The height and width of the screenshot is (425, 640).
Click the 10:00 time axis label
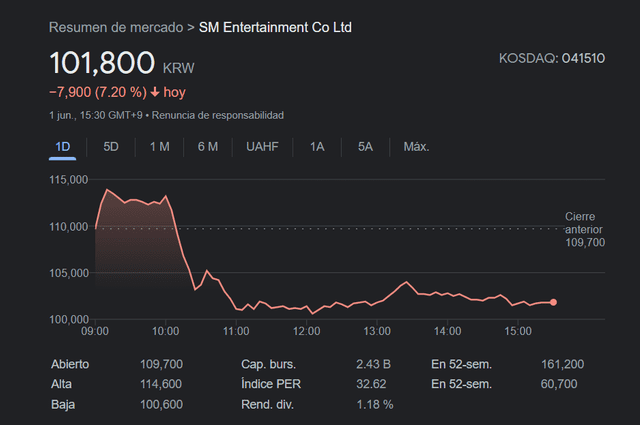[x=165, y=331]
